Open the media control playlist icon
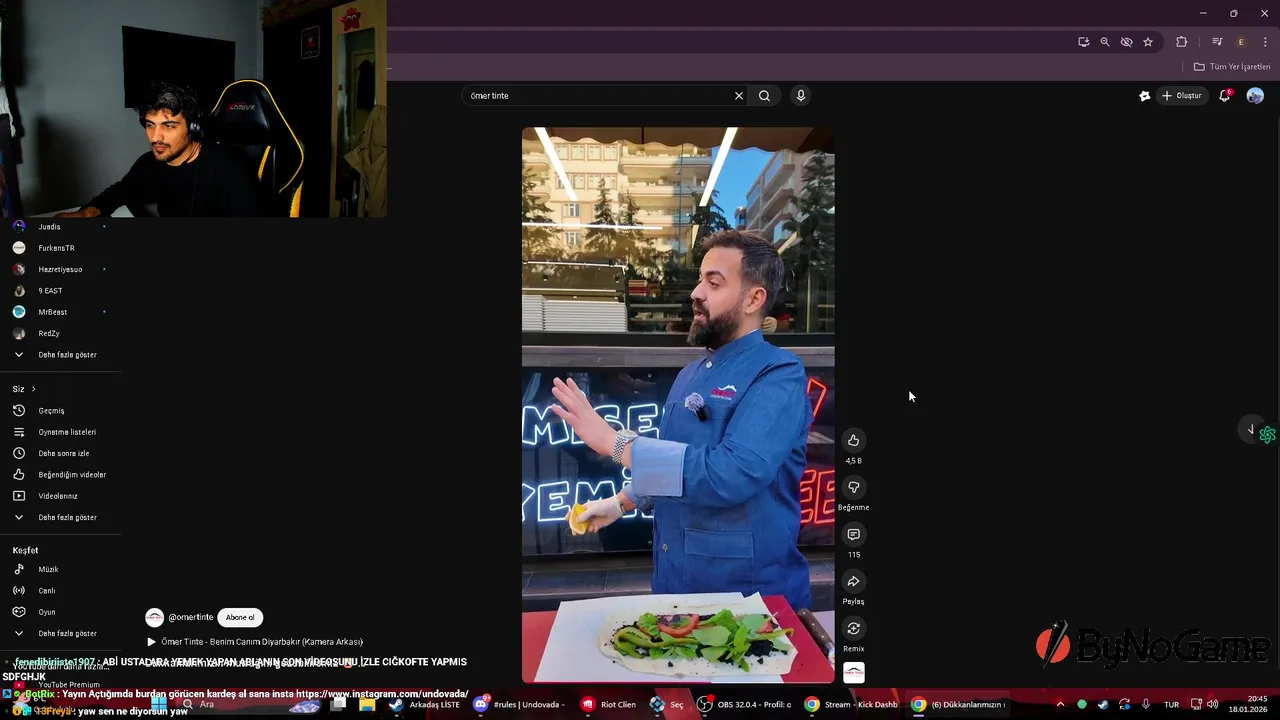Viewport: 1280px width, 720px height. click(x=1217, y=42)
